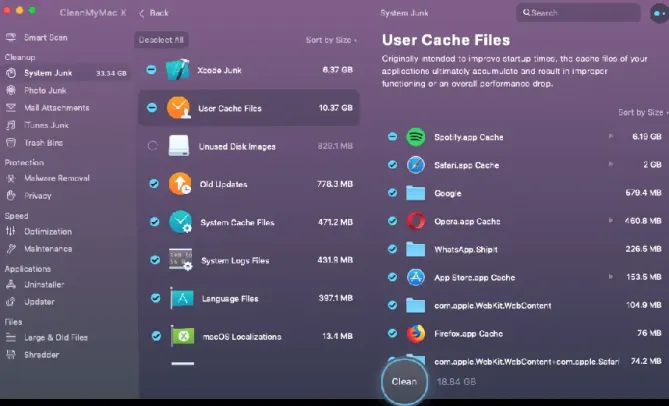The width and height of the screenshot is (669, 406).
Task: Click the Mail Attachments envelope icon
Action: pyautogui.click(x=11, y=108)
